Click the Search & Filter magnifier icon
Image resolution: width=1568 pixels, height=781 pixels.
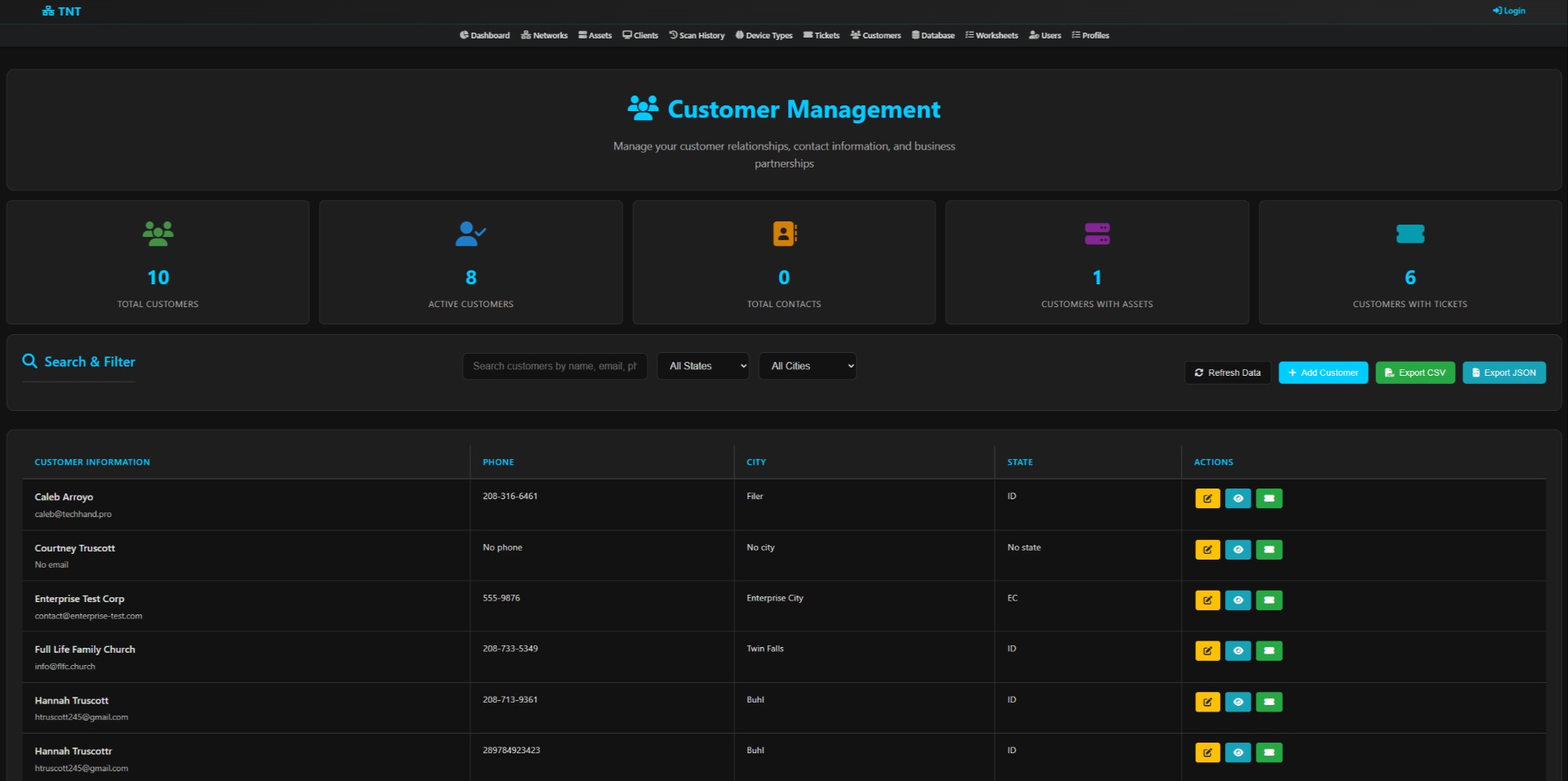coord(30,361)
